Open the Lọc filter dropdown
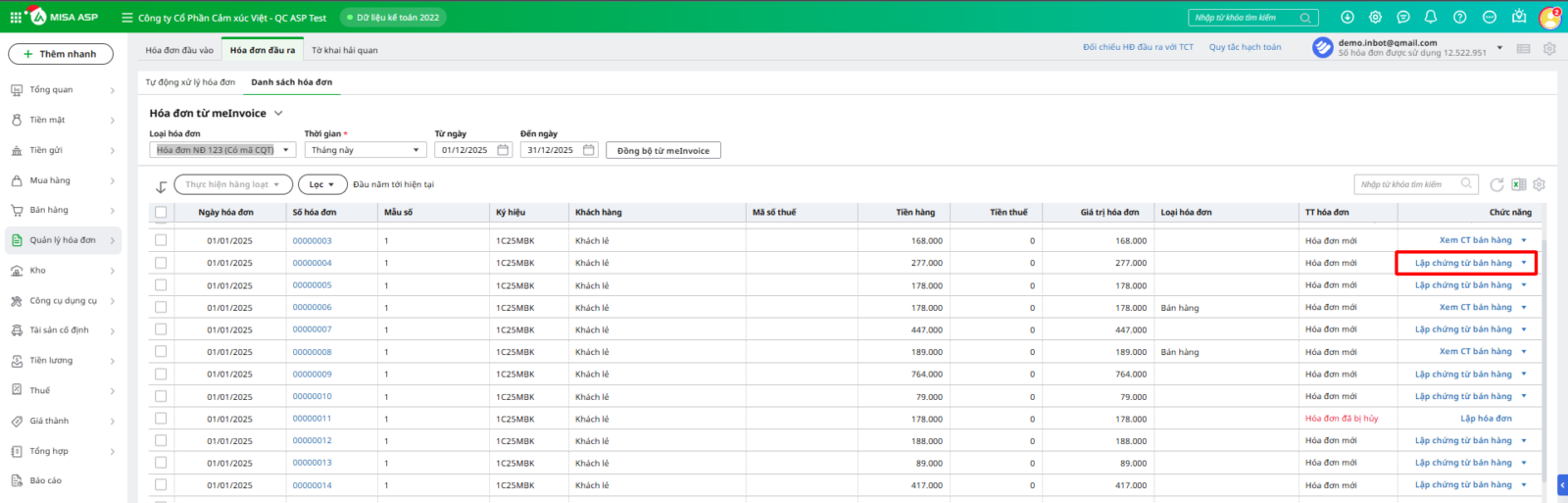This screenshot has width=1568, height=503. point(321,184)
